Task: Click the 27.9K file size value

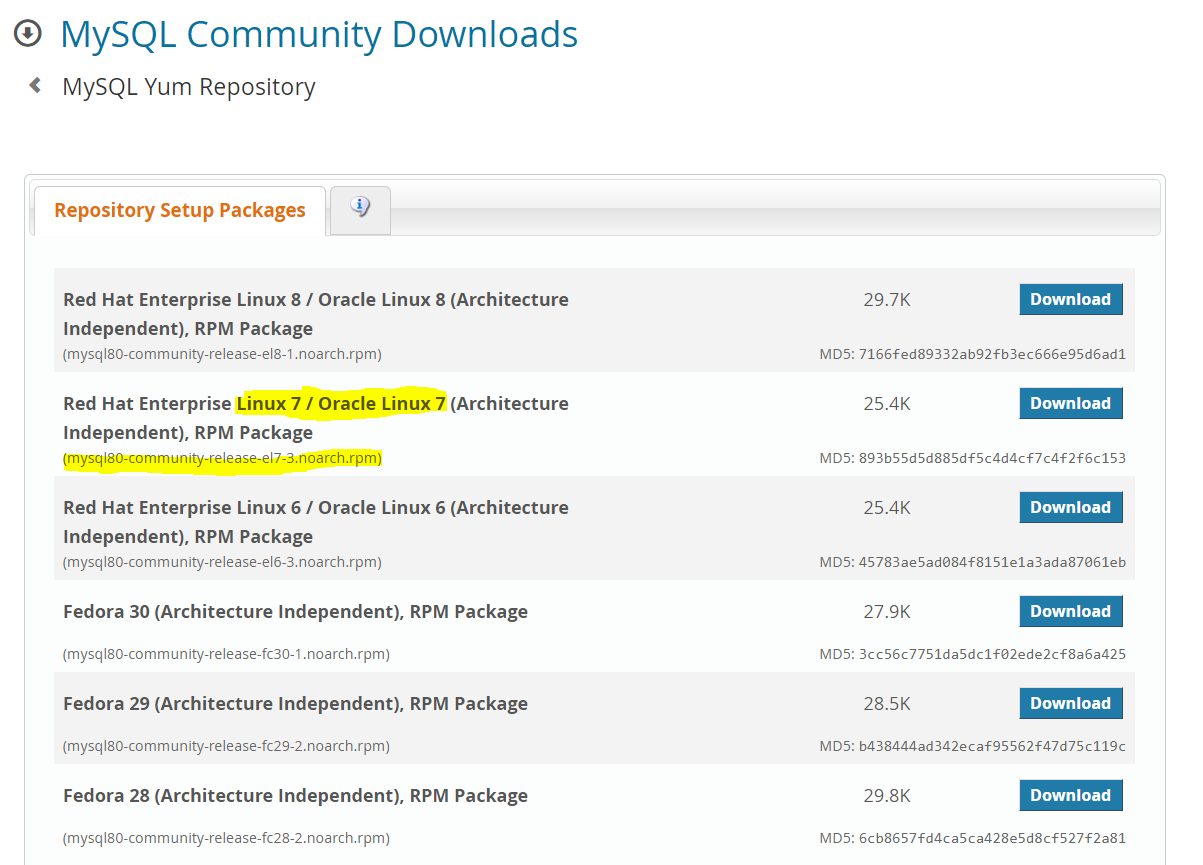Action: [x=887, y=611]
